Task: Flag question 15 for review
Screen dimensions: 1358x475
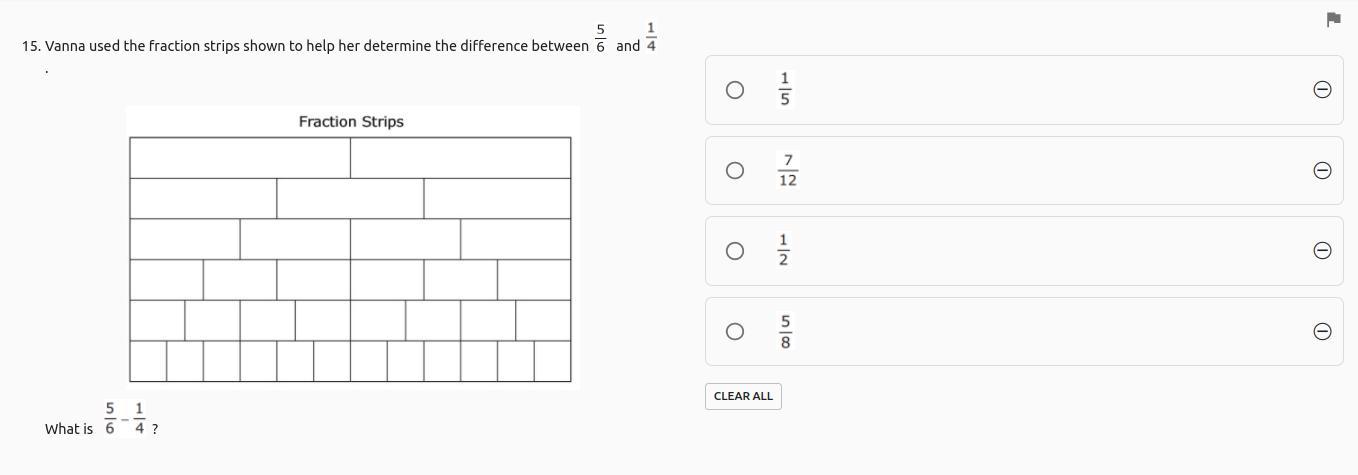Action: point(1333,19)
